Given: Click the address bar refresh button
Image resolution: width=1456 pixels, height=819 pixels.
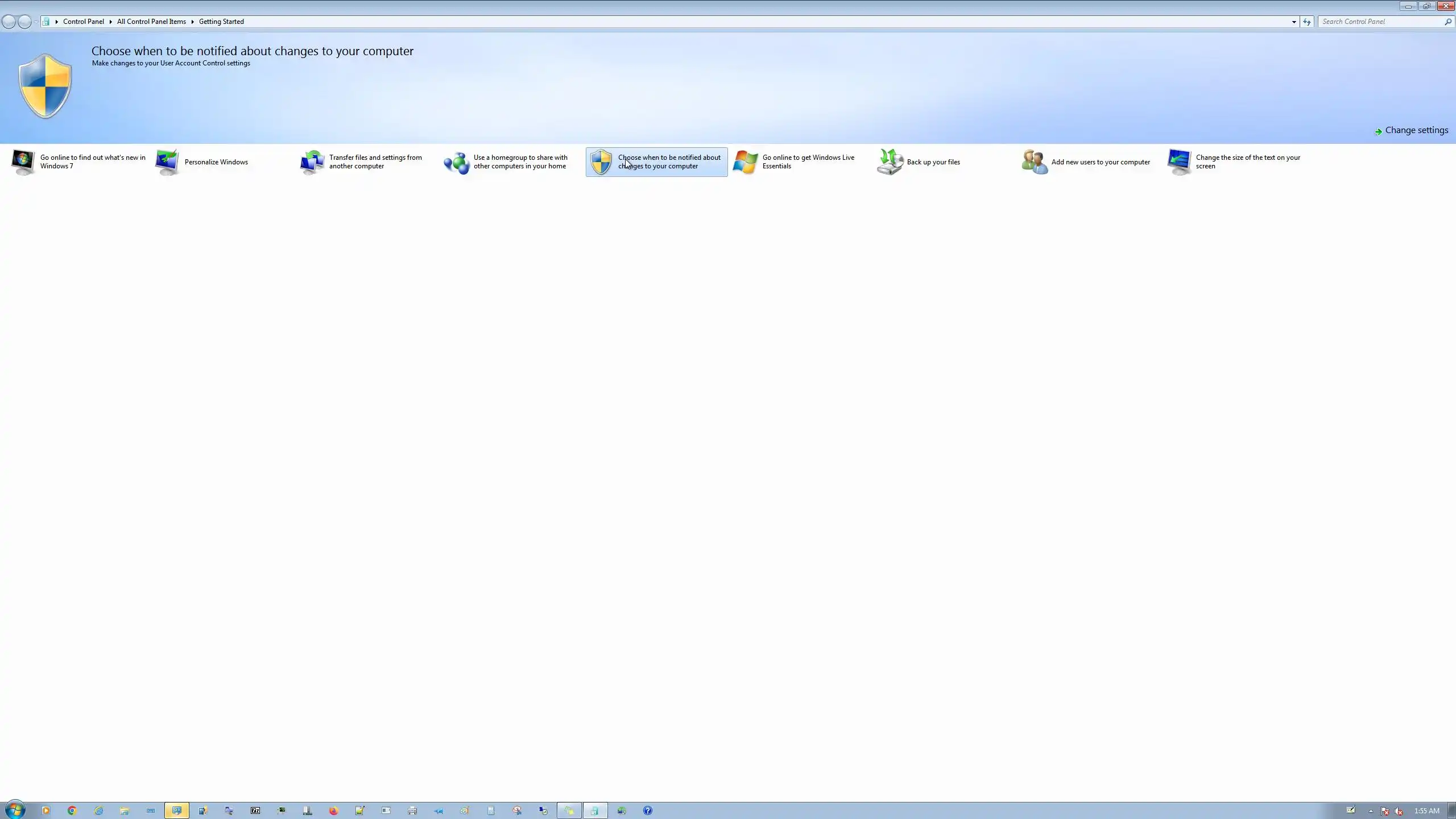Looking at the screenshot, I should click(1307, 22).
